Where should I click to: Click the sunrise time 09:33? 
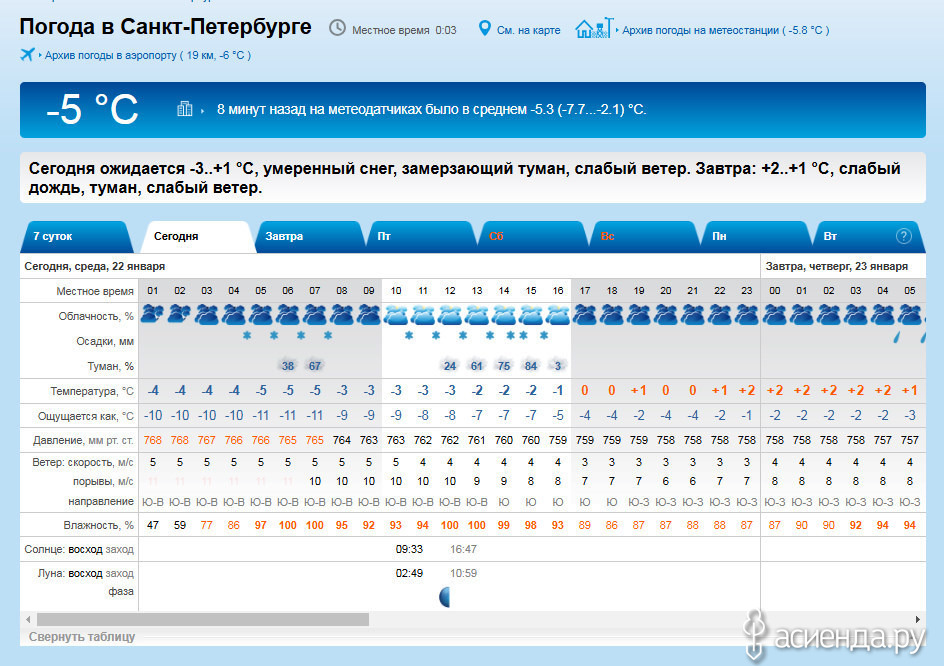(x=409, y=549)
